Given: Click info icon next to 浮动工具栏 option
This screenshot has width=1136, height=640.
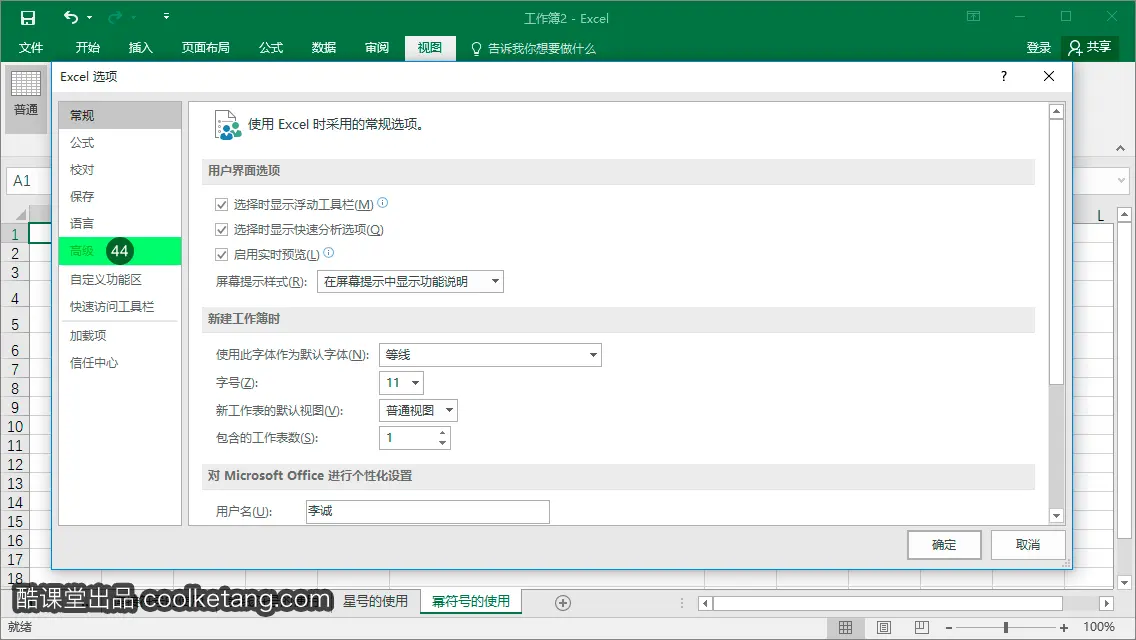Looking at the screenshot, I should click(383, 203).
